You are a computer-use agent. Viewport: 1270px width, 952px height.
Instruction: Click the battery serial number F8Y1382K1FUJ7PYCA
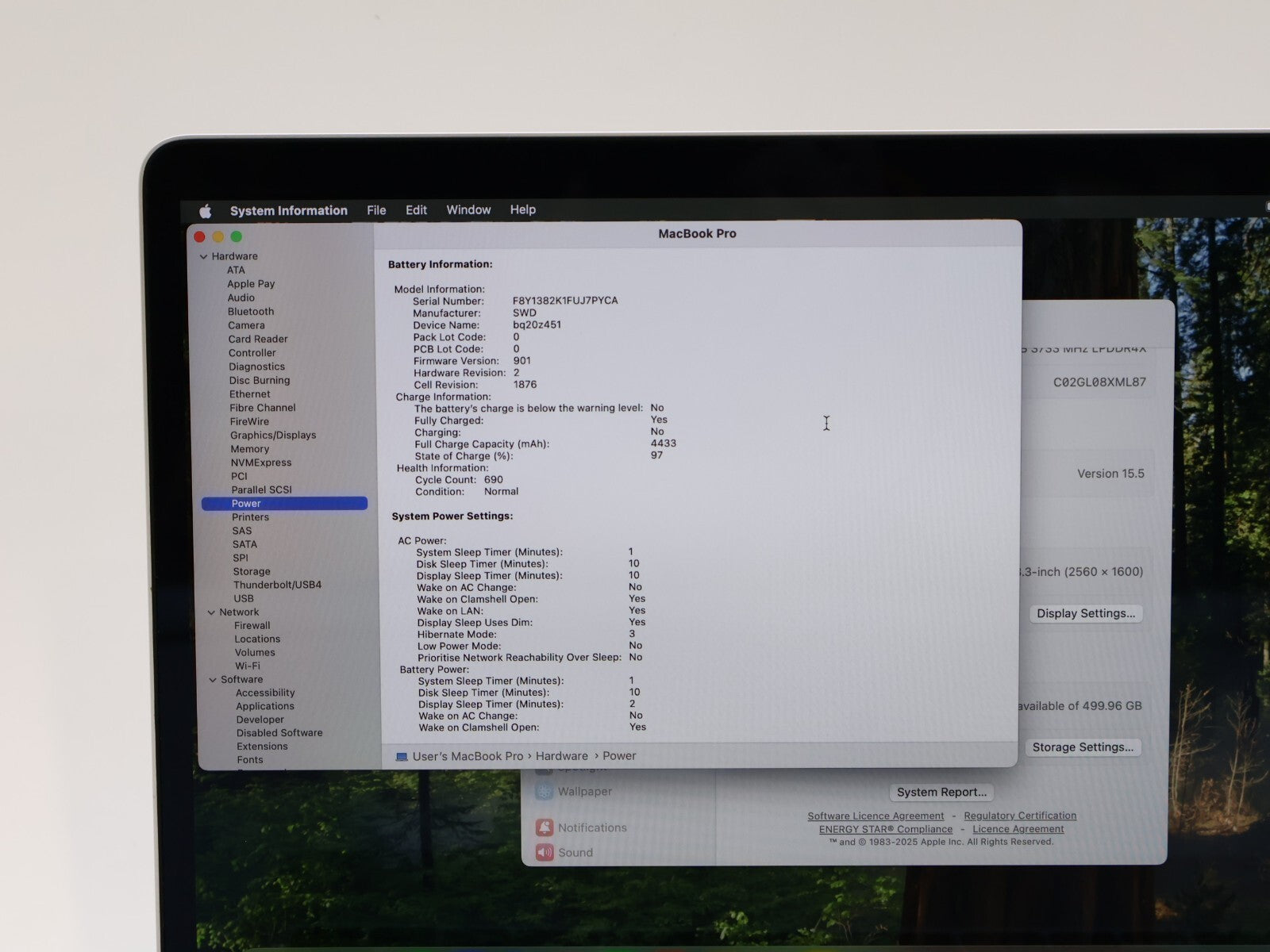coord(565,301)
